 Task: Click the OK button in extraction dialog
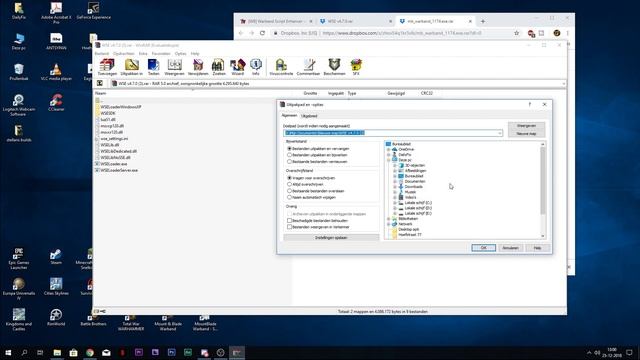coord(483,248)
